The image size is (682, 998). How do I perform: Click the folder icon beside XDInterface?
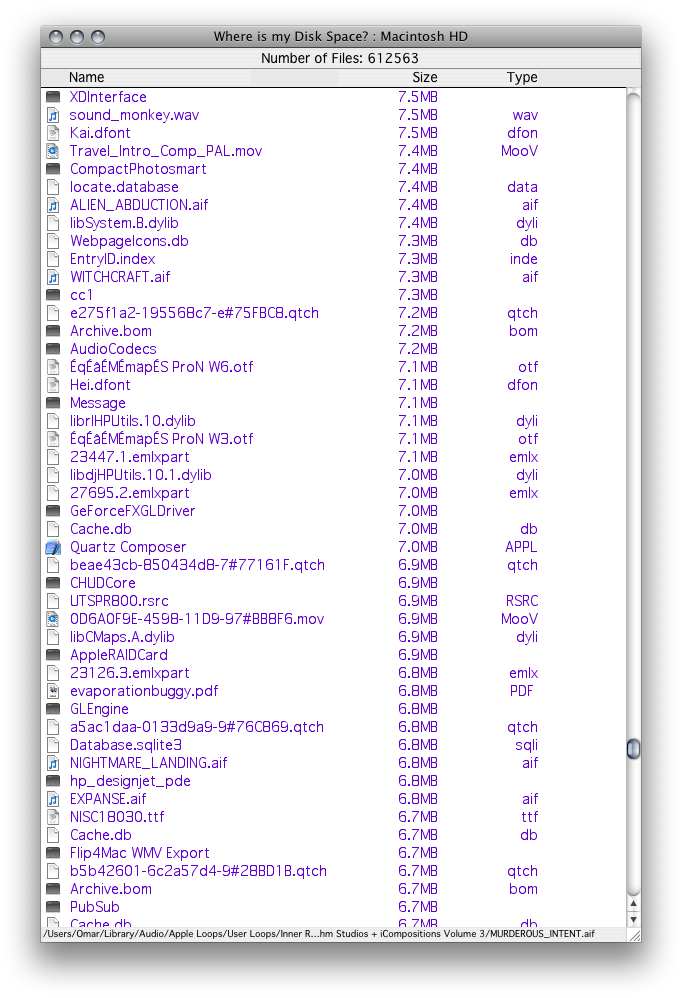[x=53, y=97]
